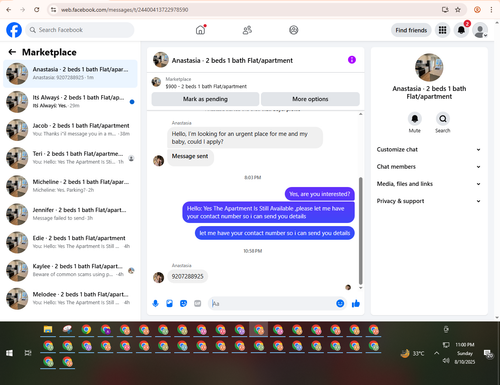Screen dimensions: 500x385
Task: Click the Find friends button
Action: point(411,30)
